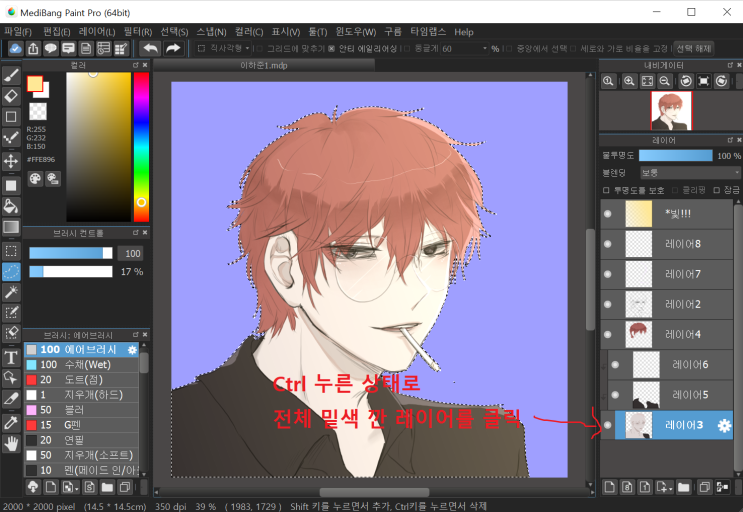Hide the 레이어4 hair layer

607,334
